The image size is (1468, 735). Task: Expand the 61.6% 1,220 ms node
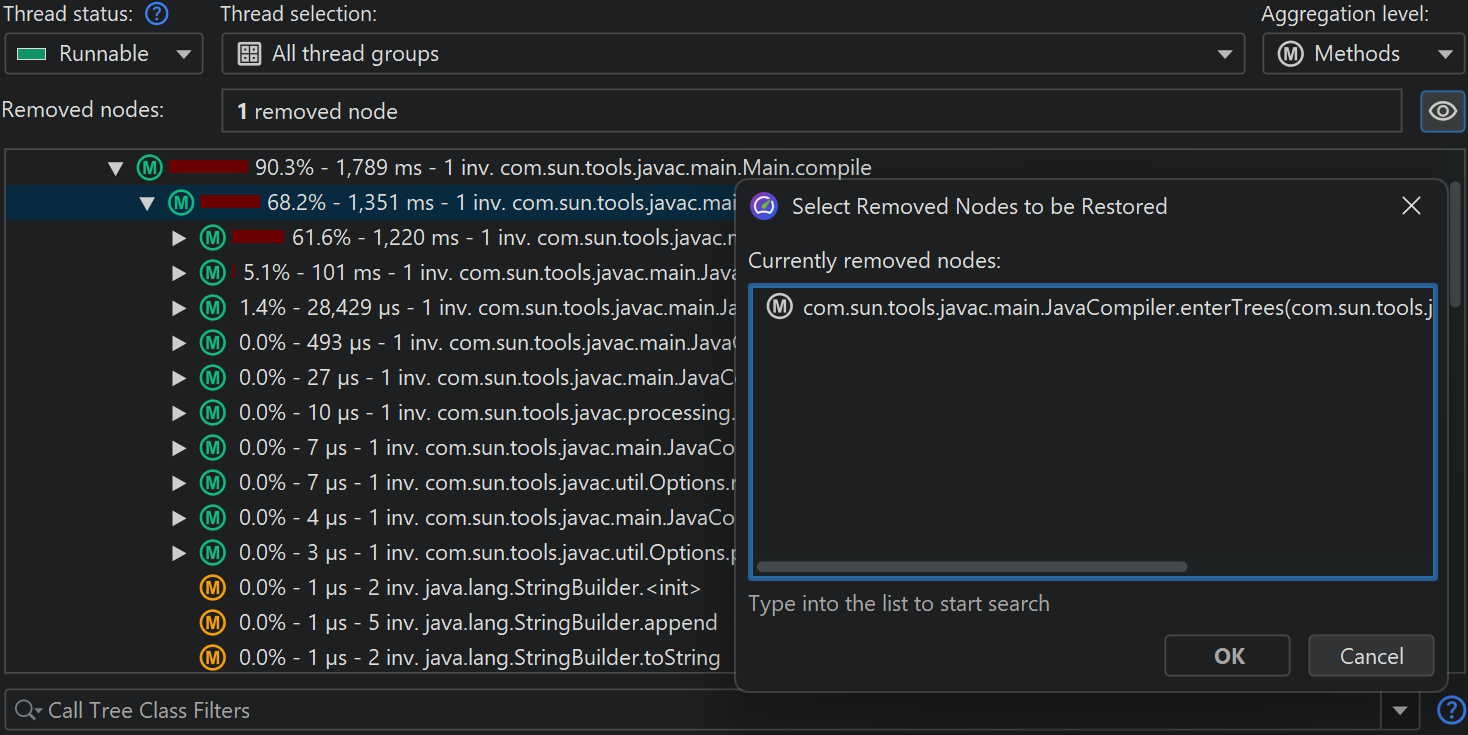point(179,238)
